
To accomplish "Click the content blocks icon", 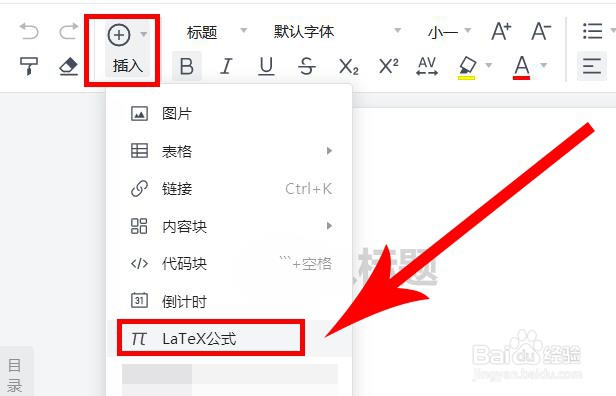I will click(x=139, y=226).
